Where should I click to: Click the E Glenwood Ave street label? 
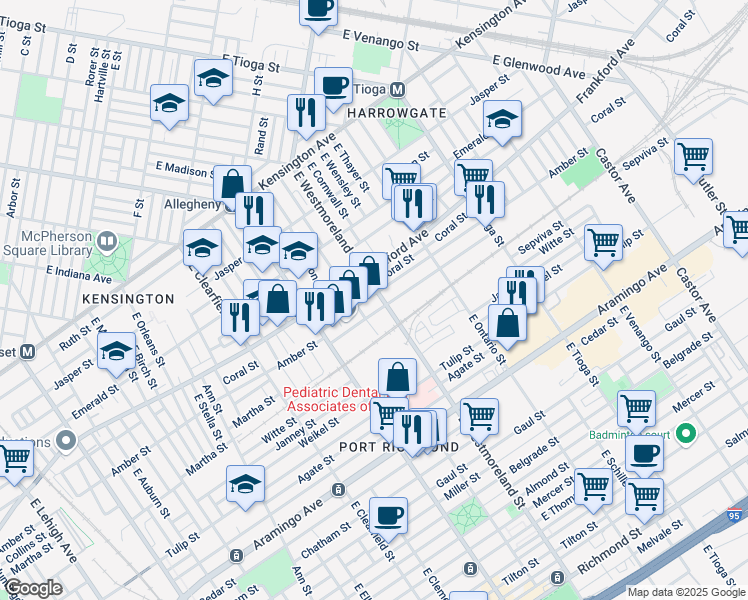539,67
